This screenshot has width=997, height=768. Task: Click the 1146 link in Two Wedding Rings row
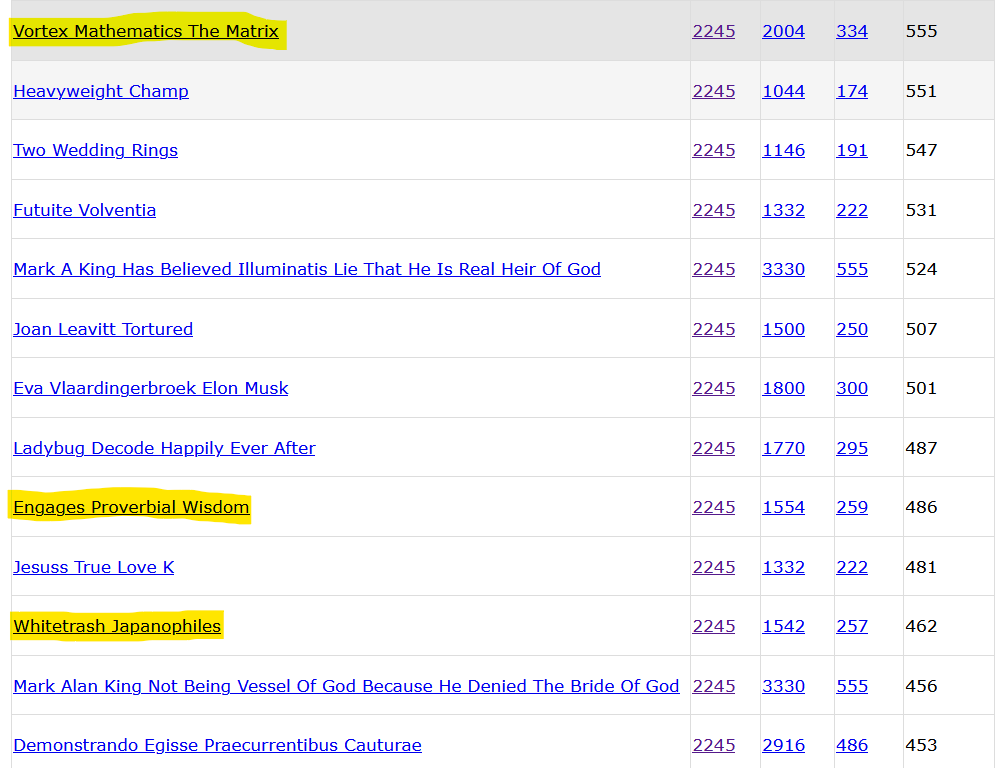[x=783, y=150]
